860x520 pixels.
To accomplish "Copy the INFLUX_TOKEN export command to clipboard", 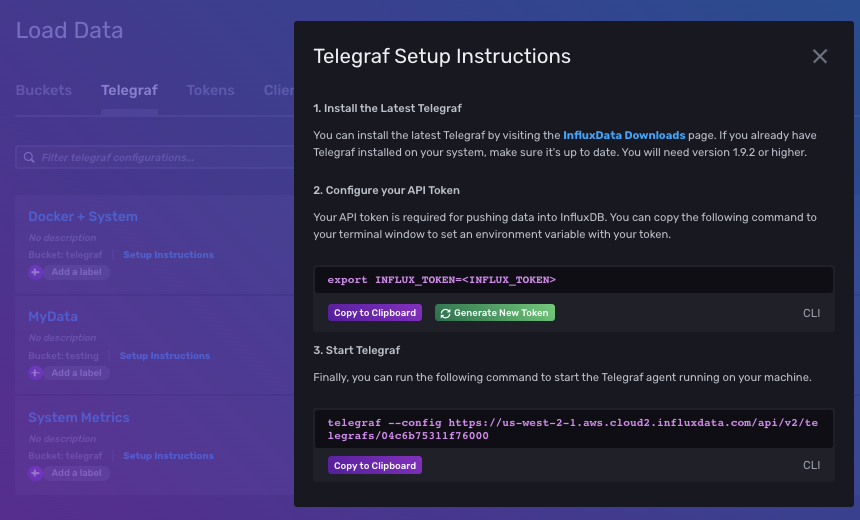I will click(375, 313).
